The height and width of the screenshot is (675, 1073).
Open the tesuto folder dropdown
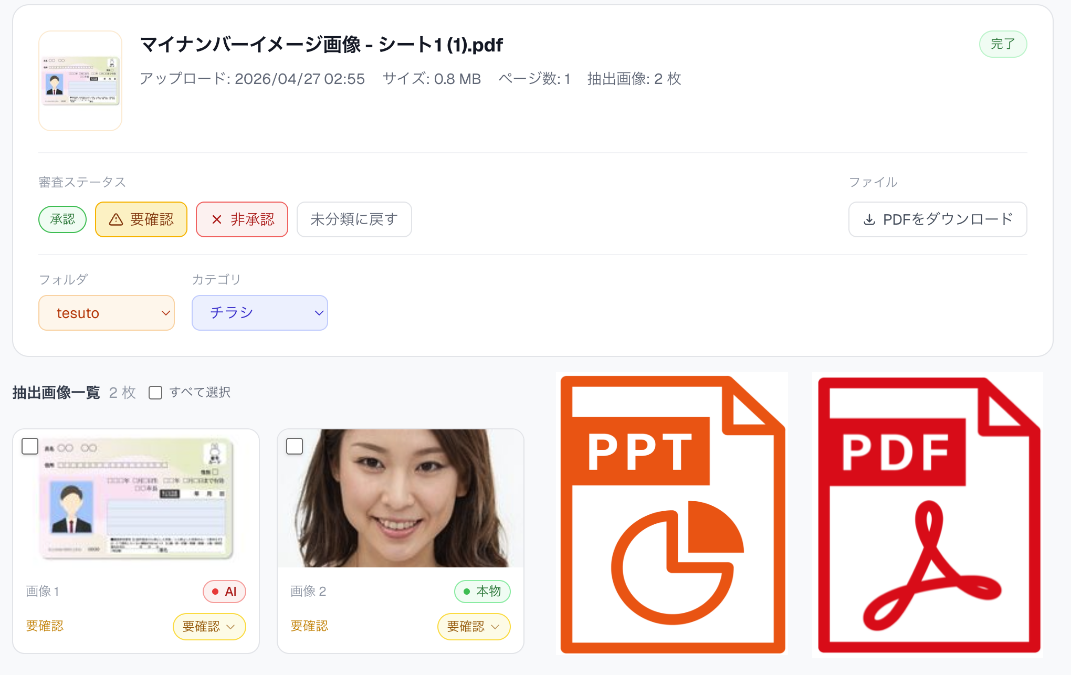click(x=107, y=313)
